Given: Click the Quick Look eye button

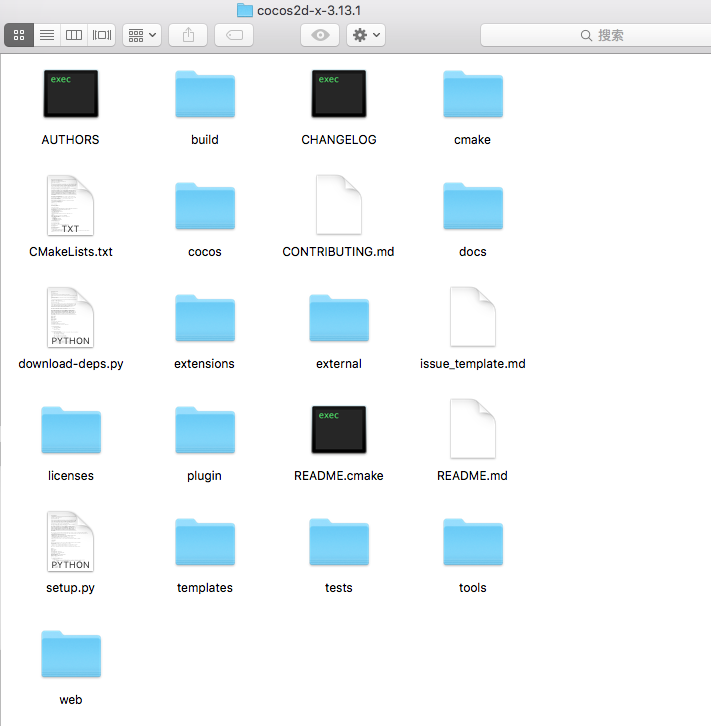Looking at the screenshot, I should 320,35.
